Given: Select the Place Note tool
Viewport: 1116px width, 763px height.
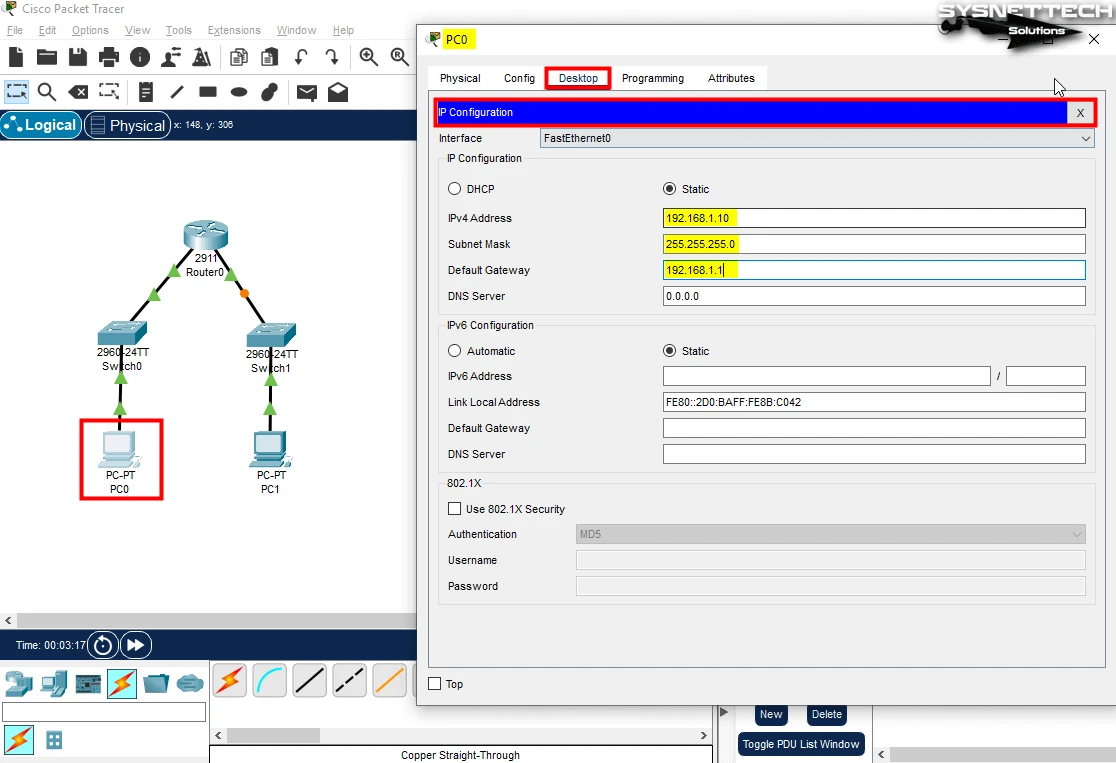Looking at the screenshot, I should tap(146, 93).
